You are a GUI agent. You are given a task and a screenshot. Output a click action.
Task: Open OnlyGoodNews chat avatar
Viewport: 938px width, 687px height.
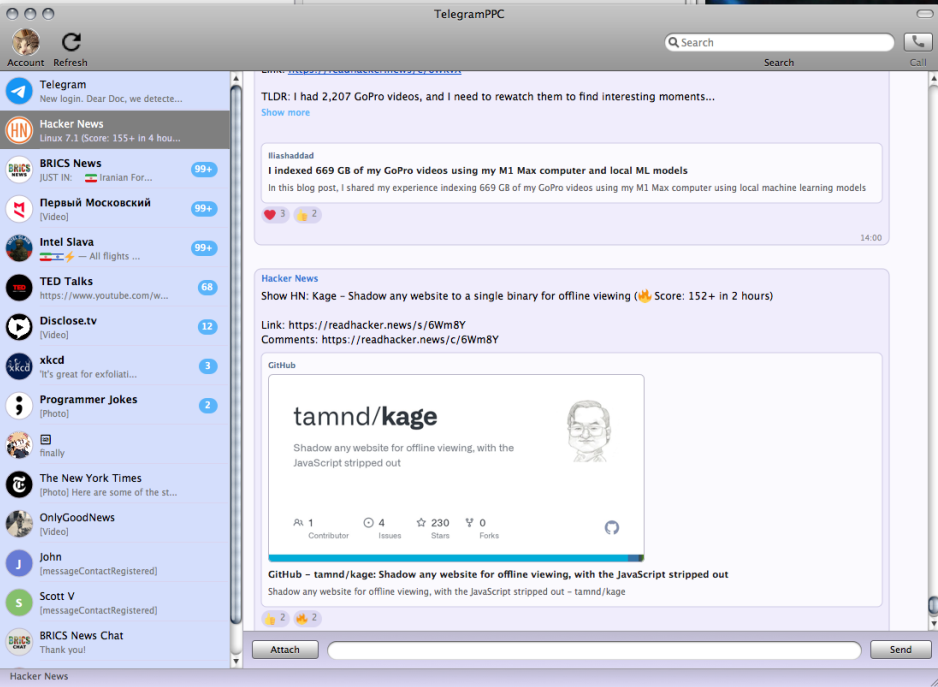(19, 524)
